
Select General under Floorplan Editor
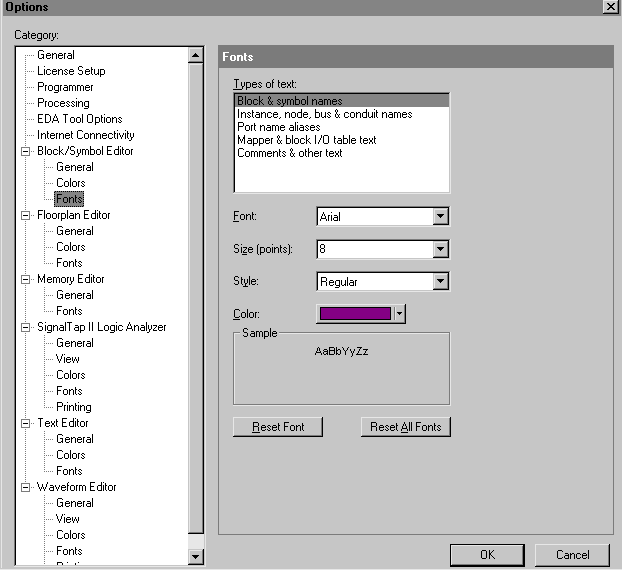pyautogui.click(x=75, y=231)
